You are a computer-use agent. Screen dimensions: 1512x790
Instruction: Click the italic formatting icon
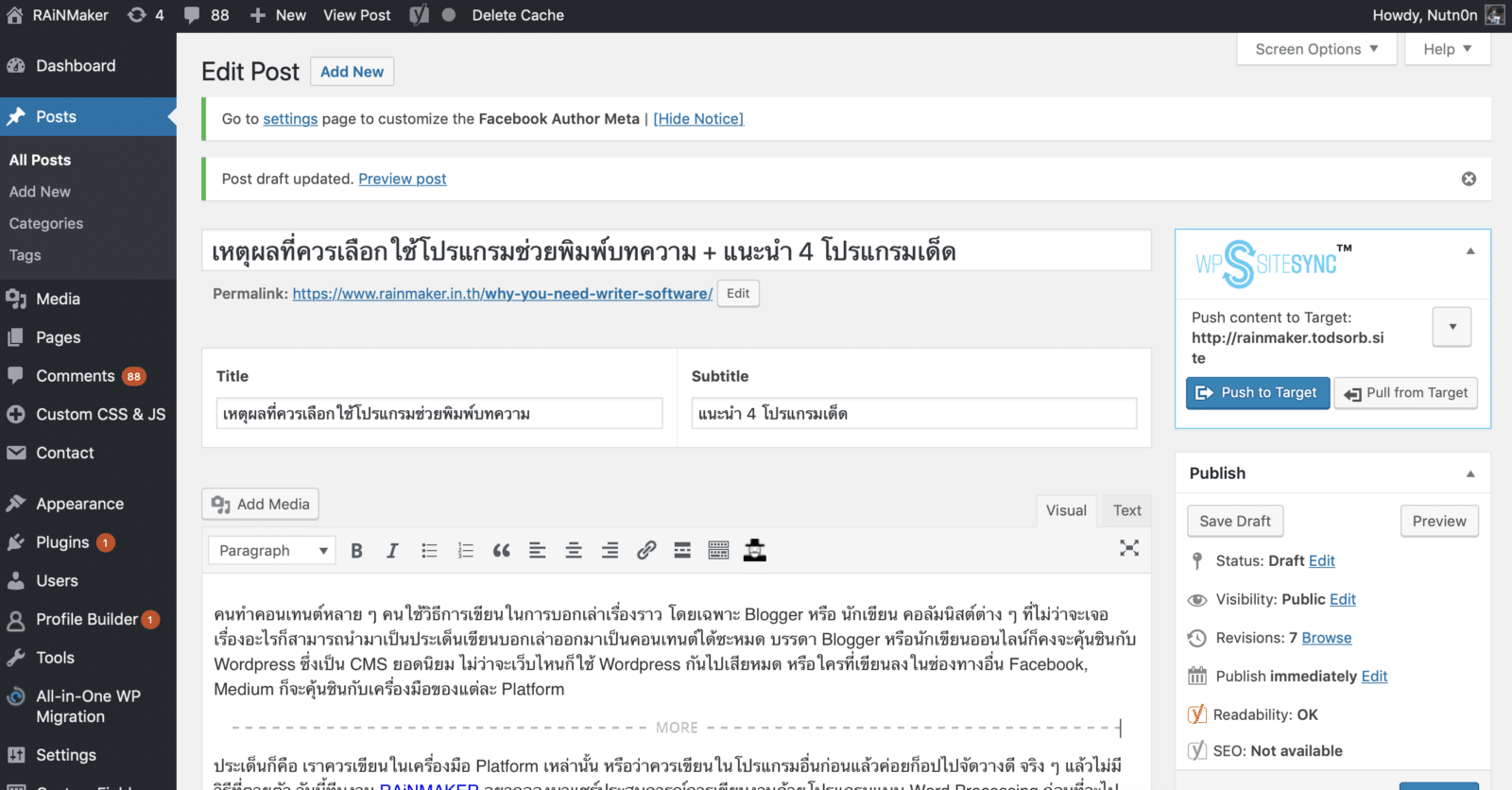pyautogui.click(x=392, y=551)
